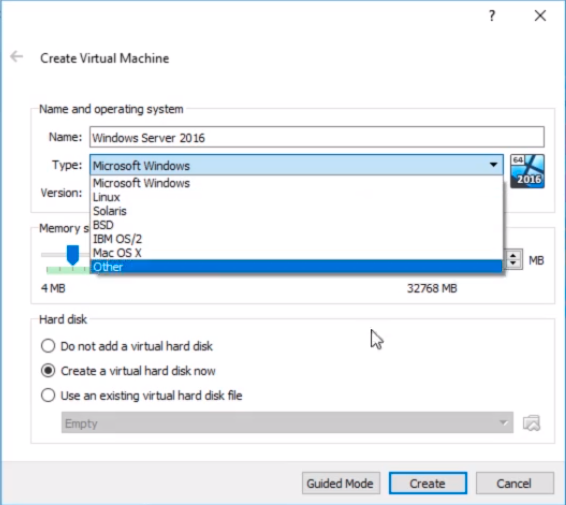Click the 4 MB minimum memory label
Viewport: 566px width, 505px height.
tap(53, 288)
